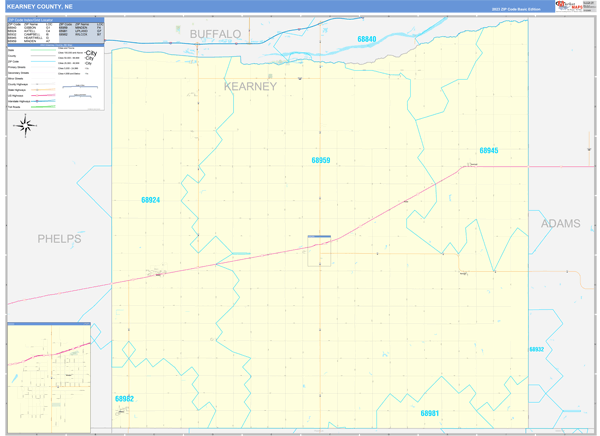This screenshot has width=600, height=436.
Task: Select the 68982 ZIP code label
Action: click(x=124, y=398)
